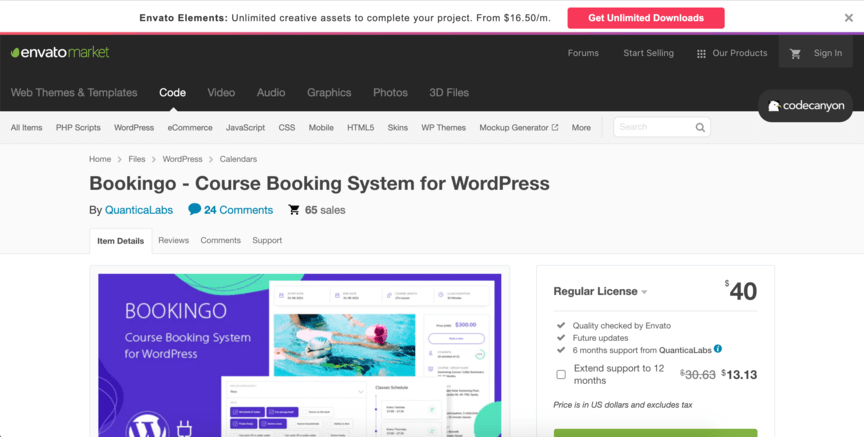Select PHP Scripts category
The height and width of the screenshot is (437, 864).
coord(78,127)
